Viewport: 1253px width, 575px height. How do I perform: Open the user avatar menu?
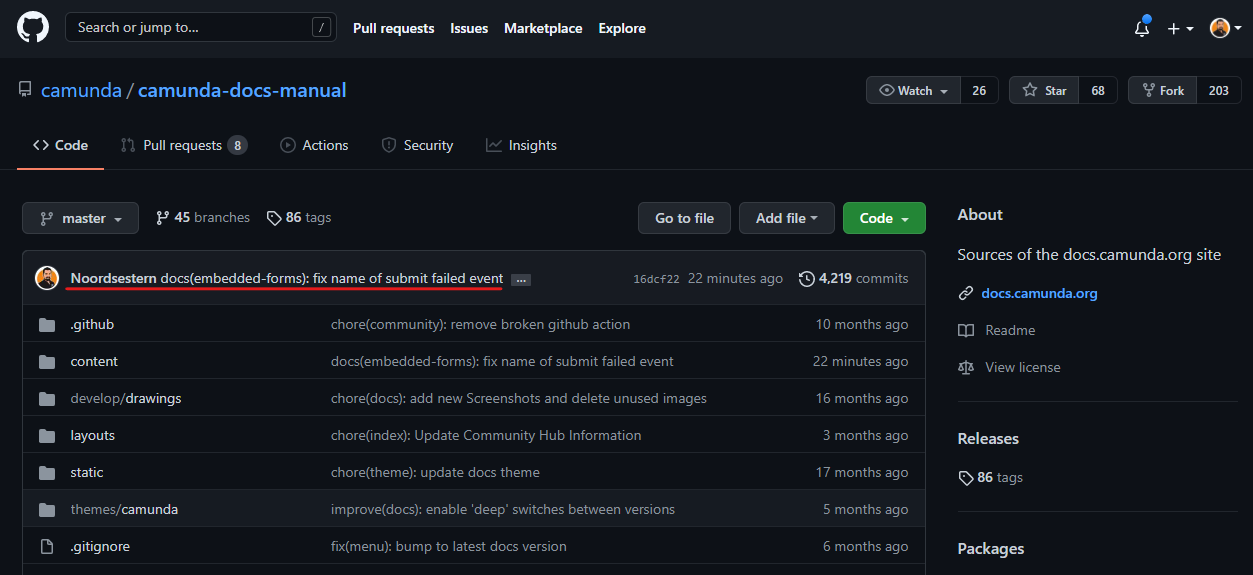[x=1225, y=28]
